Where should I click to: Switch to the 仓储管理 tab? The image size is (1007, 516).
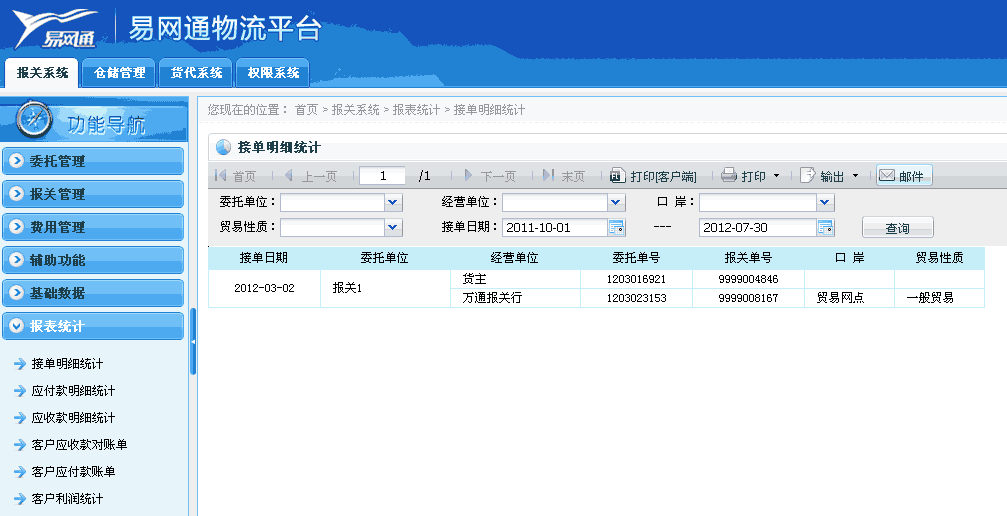(x=119, y=73)
